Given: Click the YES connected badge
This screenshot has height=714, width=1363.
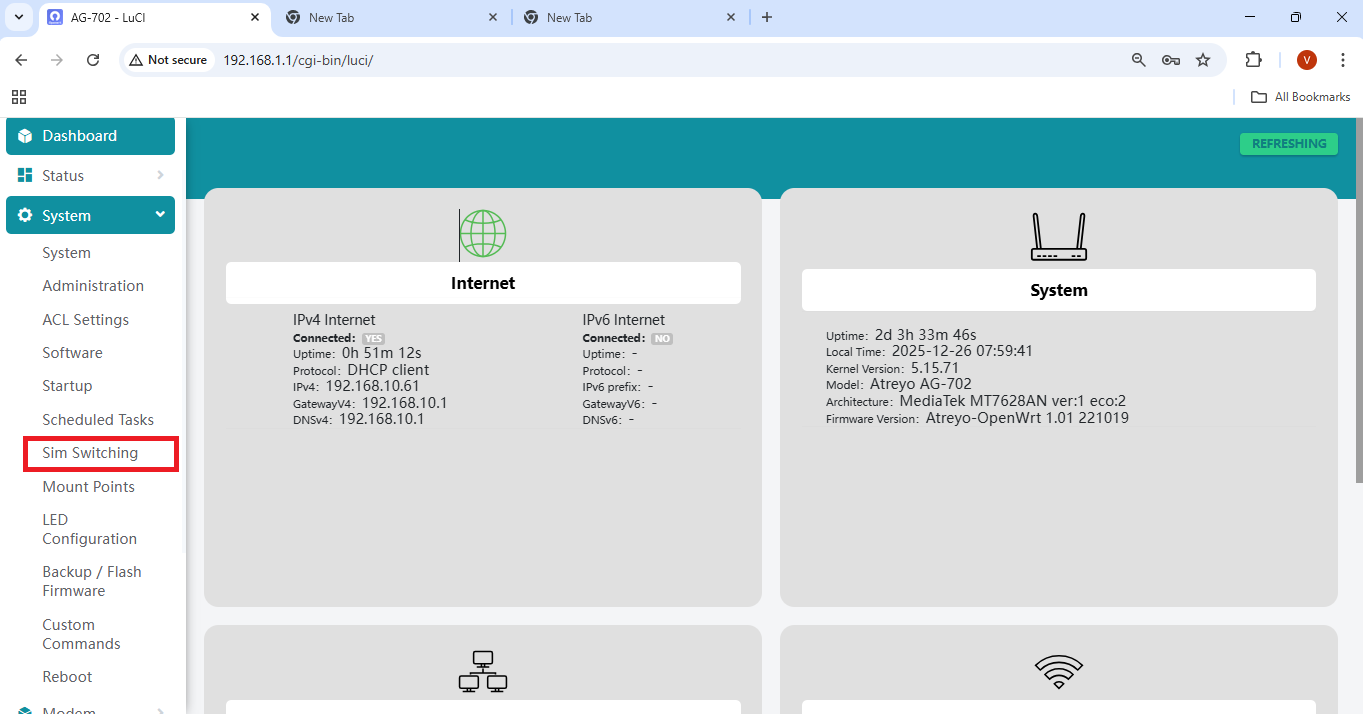Looking at the screenshot, I should coord(373,339).
